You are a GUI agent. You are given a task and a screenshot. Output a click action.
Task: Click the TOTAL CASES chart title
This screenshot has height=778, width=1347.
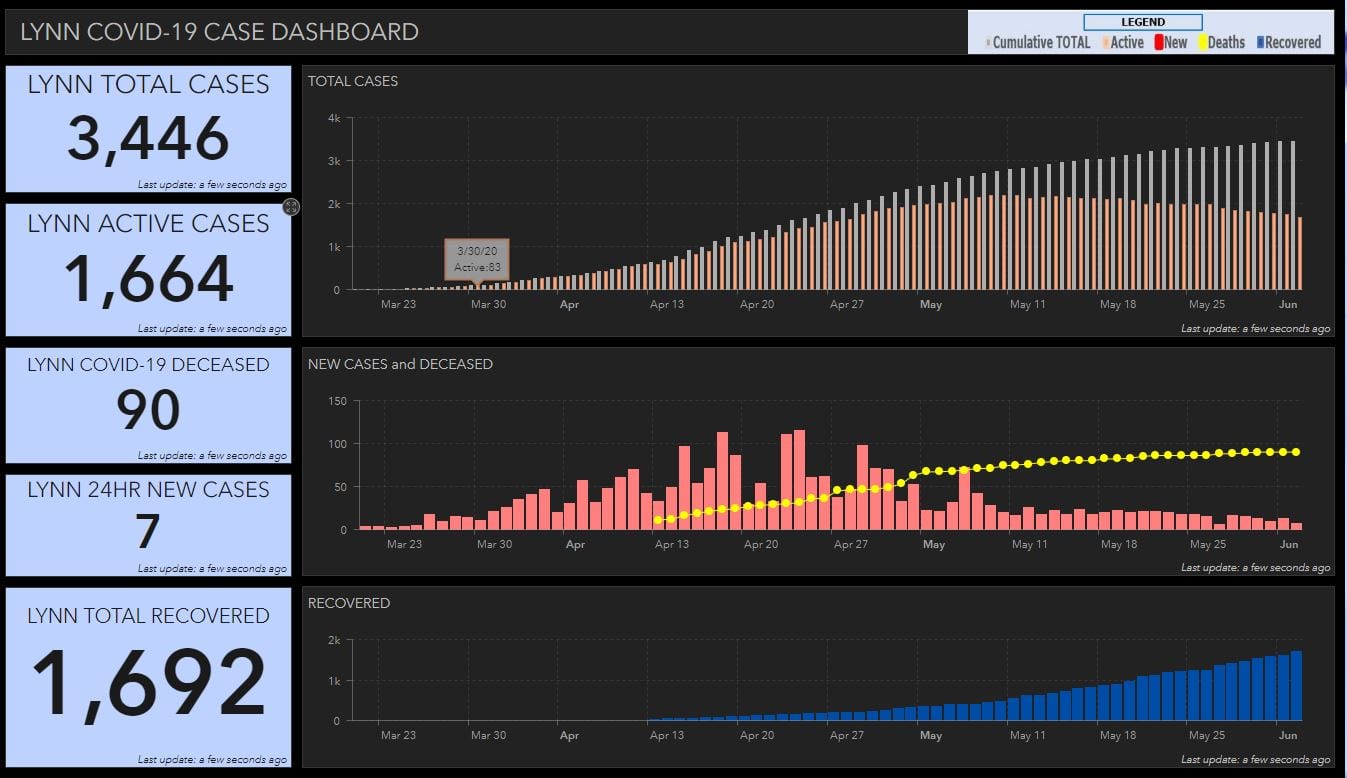(x=353, y=81)
